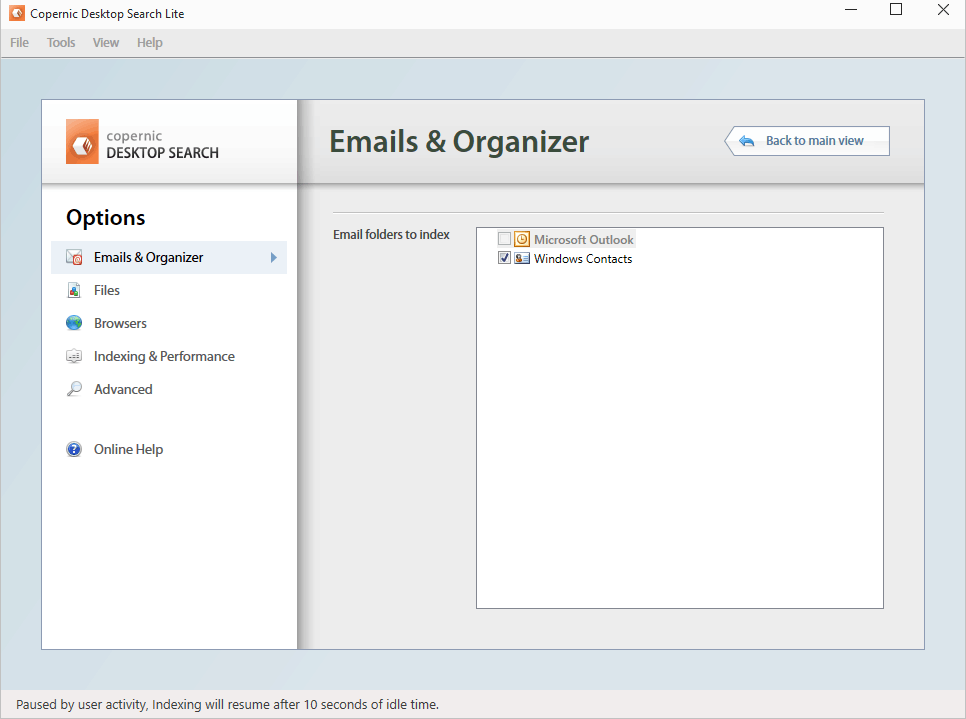The height and width of the screenshot is (719, 966).
Task: Go back to main view
Action: click(808, 141)
